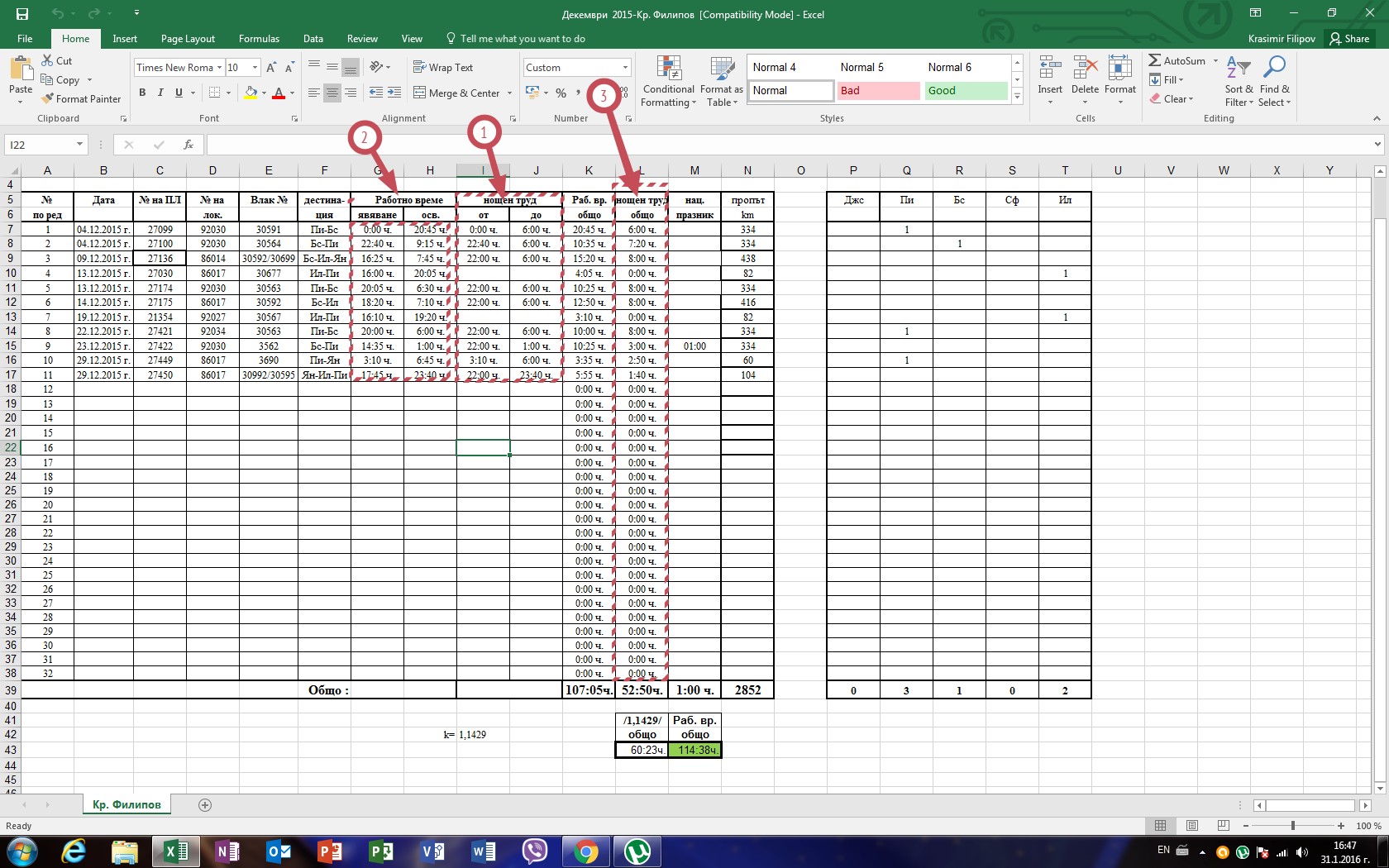Toggle Bold formatting
Viewport: 1389px width, 868px height.
(142, 93)
